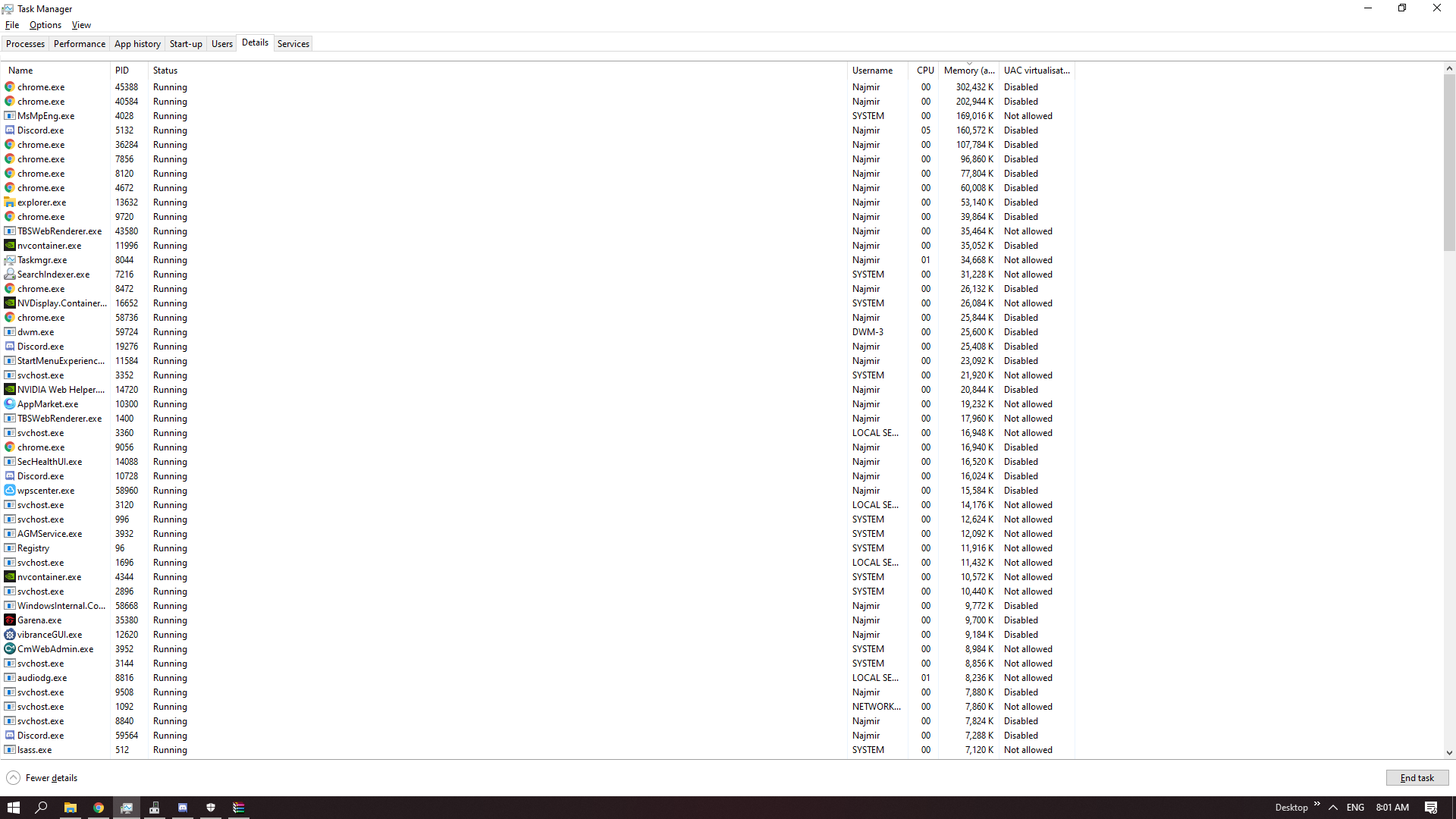Expand the Desktop toolbar overflow chevron
1456x819 pixels.
(1316, 807)
